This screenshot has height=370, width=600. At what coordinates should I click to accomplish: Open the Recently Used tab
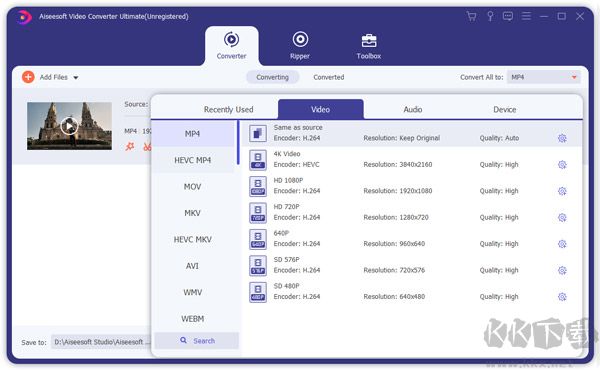tap(228, 109)
